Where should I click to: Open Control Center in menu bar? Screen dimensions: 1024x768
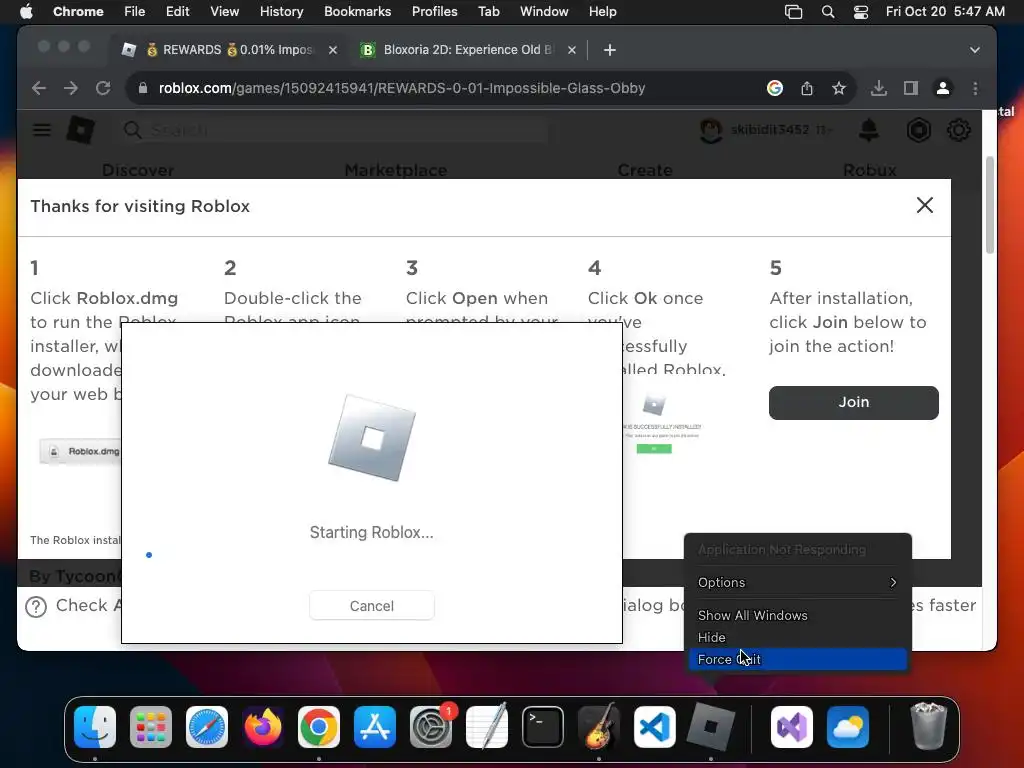click(861, 12)
